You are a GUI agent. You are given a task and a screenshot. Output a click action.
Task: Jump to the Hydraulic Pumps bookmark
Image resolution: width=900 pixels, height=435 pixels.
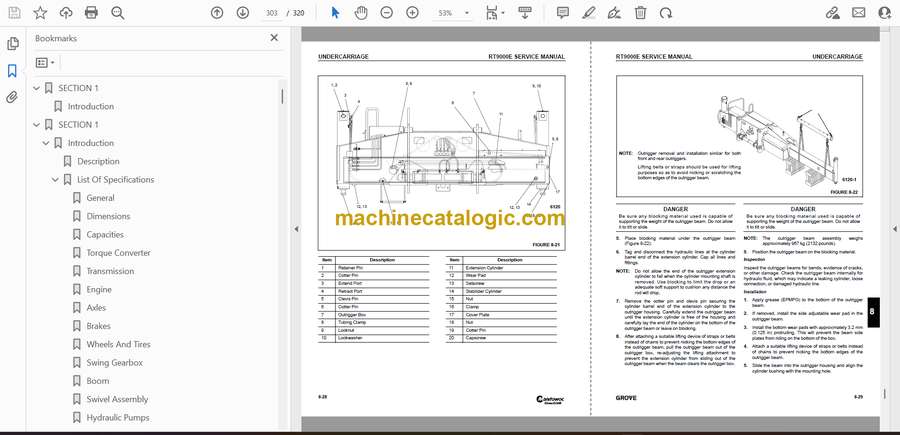point(117,417)
